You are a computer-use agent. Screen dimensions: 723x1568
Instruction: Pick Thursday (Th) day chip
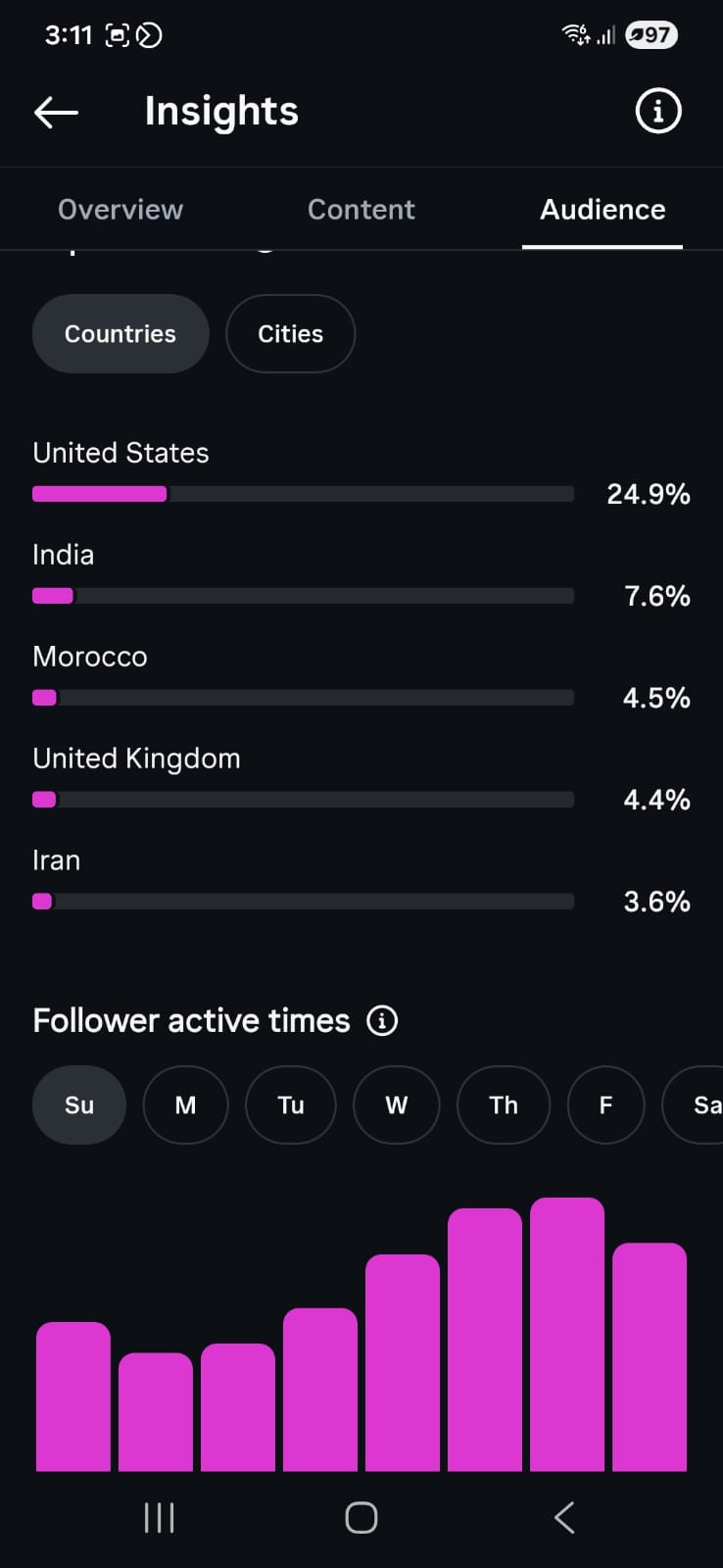coord(504,1104)
